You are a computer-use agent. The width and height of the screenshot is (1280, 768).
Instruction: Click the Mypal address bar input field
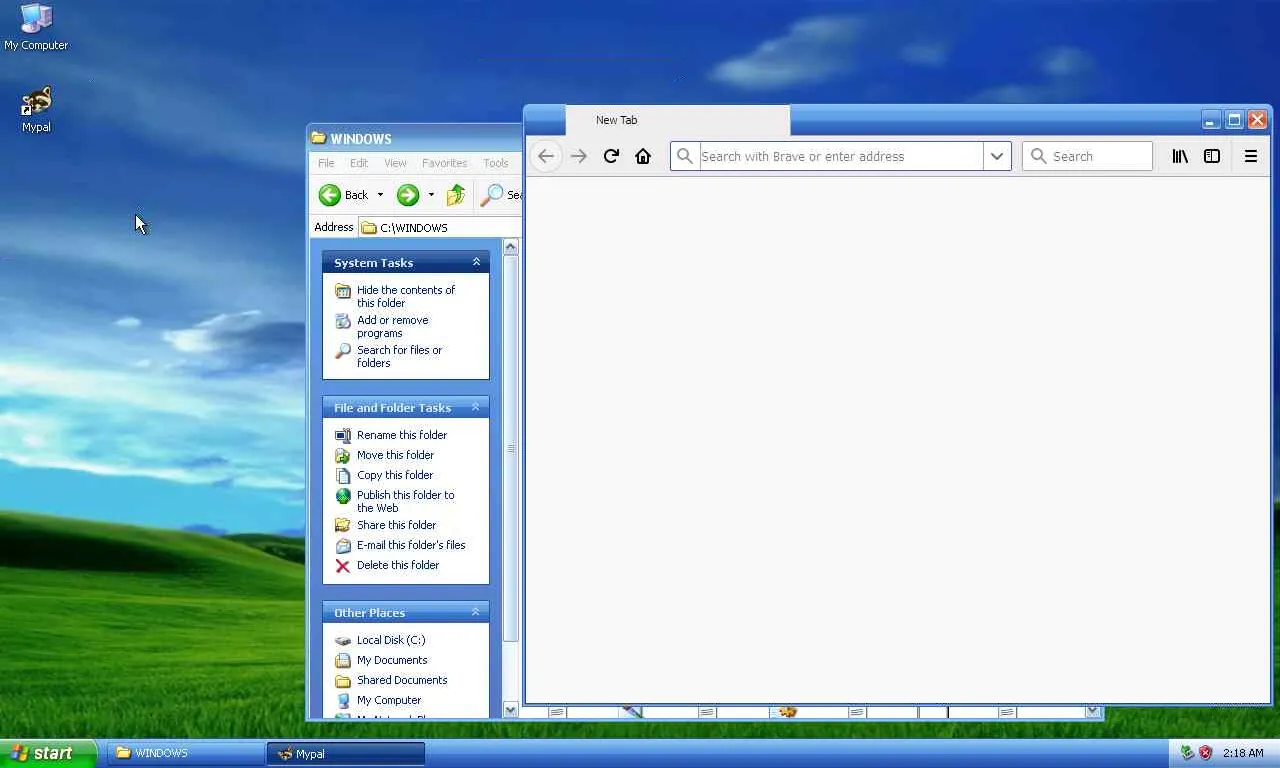tap(840, 156)
